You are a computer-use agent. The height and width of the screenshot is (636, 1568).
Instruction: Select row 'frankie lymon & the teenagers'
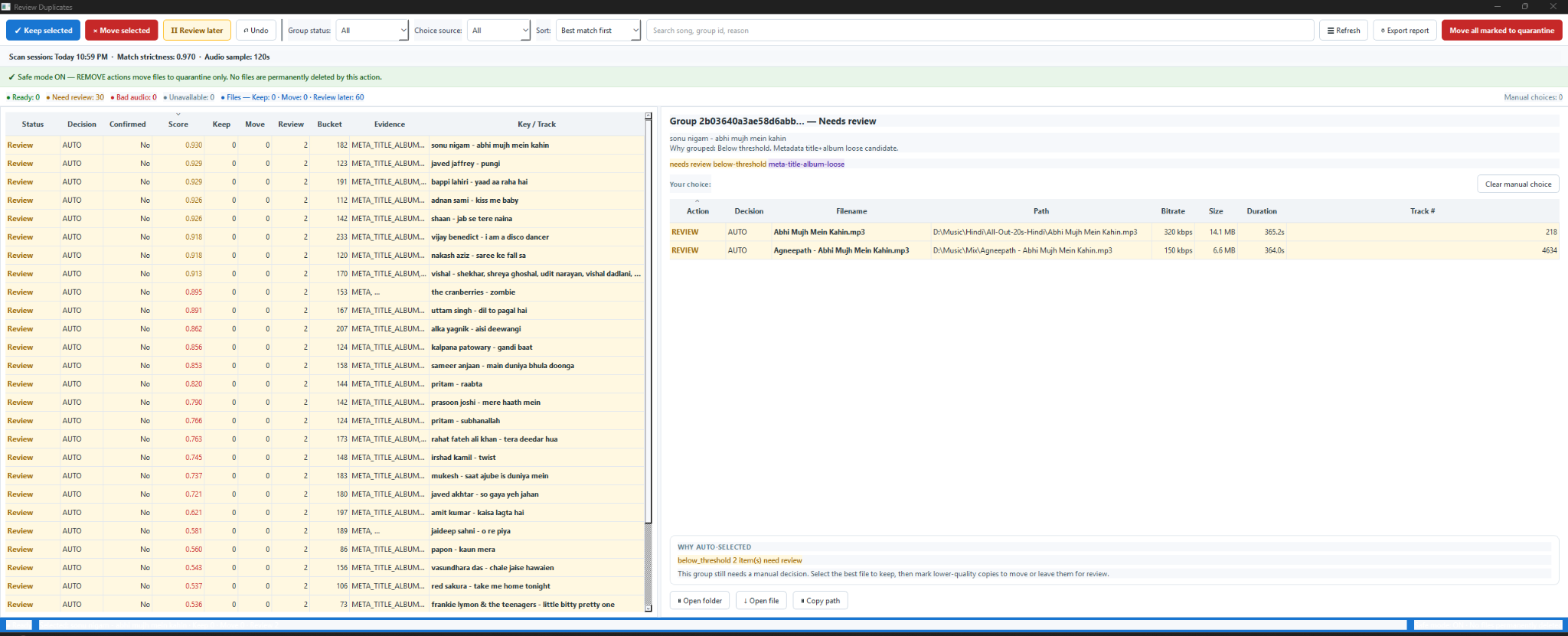pos(325,604)
